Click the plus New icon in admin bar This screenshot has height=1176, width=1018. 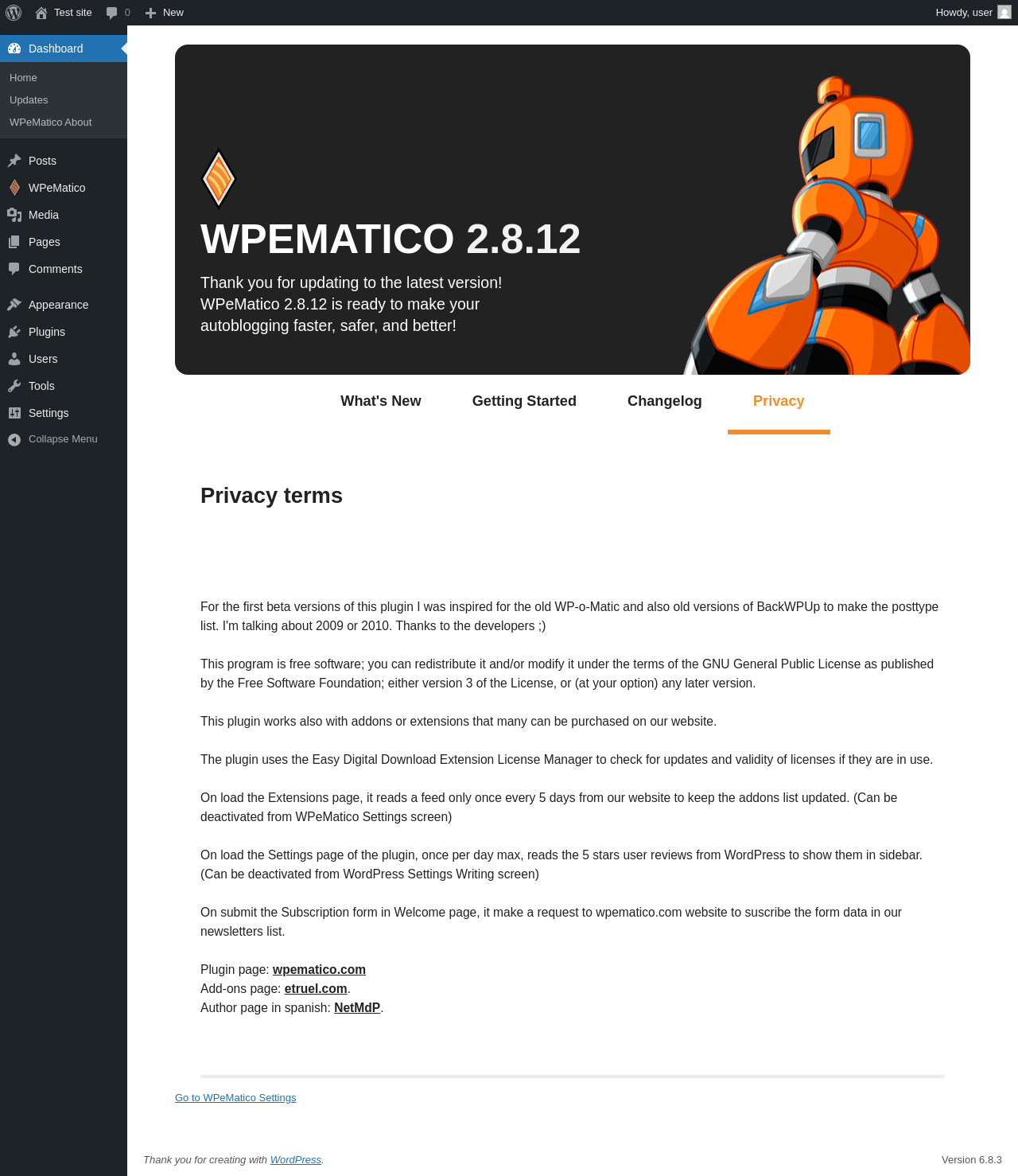pos(150,13)
